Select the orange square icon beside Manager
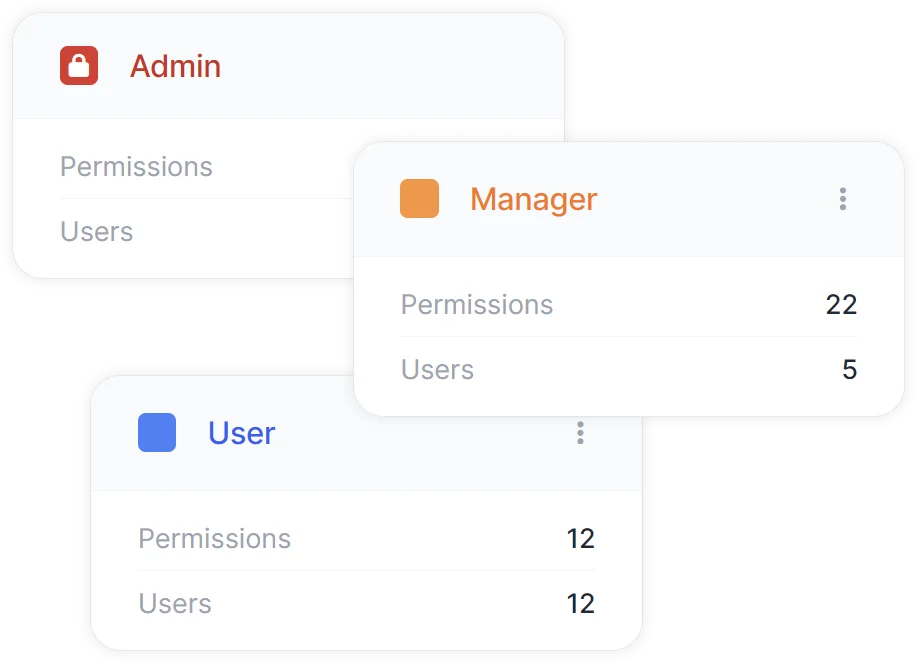Viewport: 917px width, 663px height. (418, 199)
